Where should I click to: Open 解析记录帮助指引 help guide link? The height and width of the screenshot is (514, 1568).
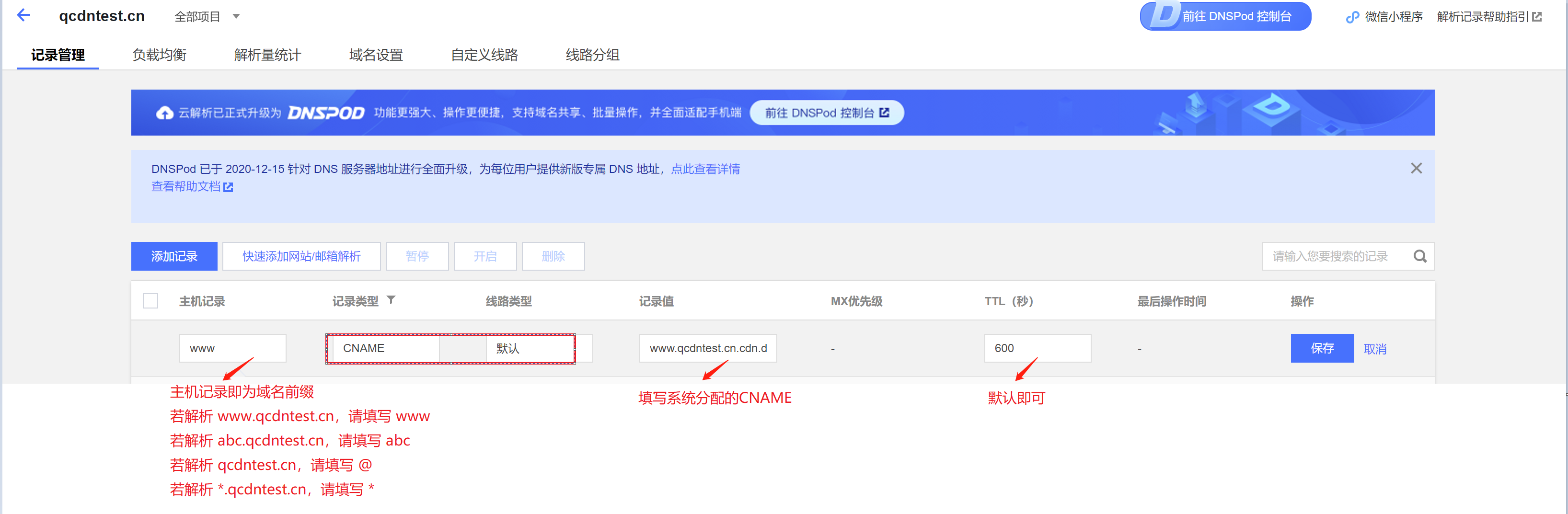click(1483, 17)
